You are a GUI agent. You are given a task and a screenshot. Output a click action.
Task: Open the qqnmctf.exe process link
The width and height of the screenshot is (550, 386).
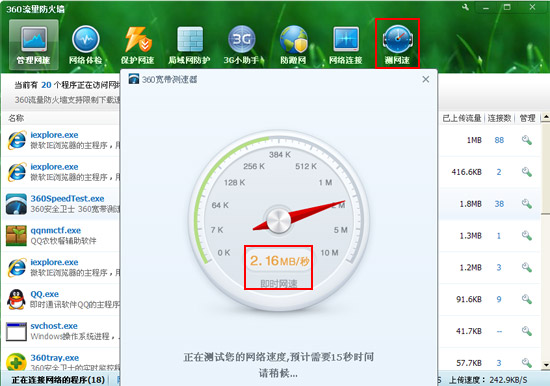(x=56, y=230)
